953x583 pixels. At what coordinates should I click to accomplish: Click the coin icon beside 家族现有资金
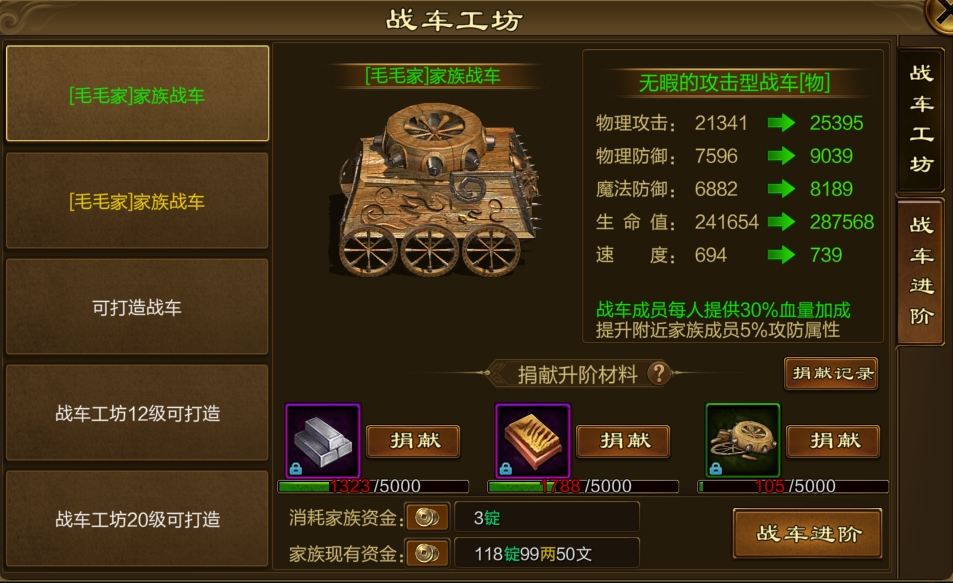[x=427, y=553]
